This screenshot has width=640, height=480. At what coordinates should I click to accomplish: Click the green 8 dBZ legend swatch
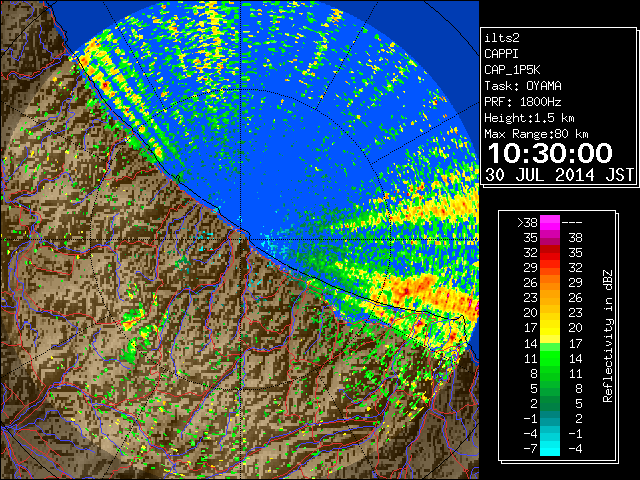tap(550, 373)
